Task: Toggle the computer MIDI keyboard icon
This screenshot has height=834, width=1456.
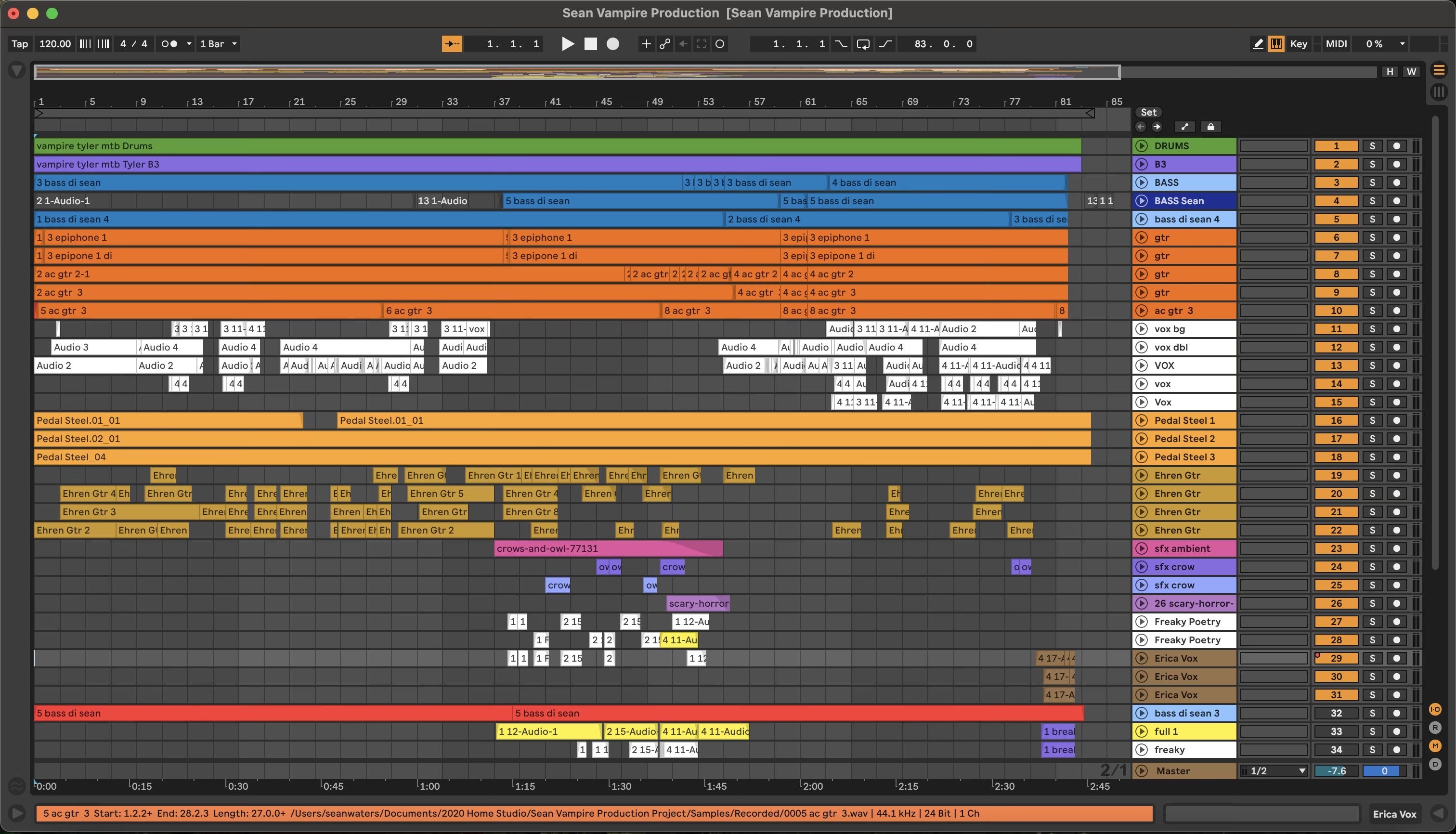Action: [x=1276, y=44]
